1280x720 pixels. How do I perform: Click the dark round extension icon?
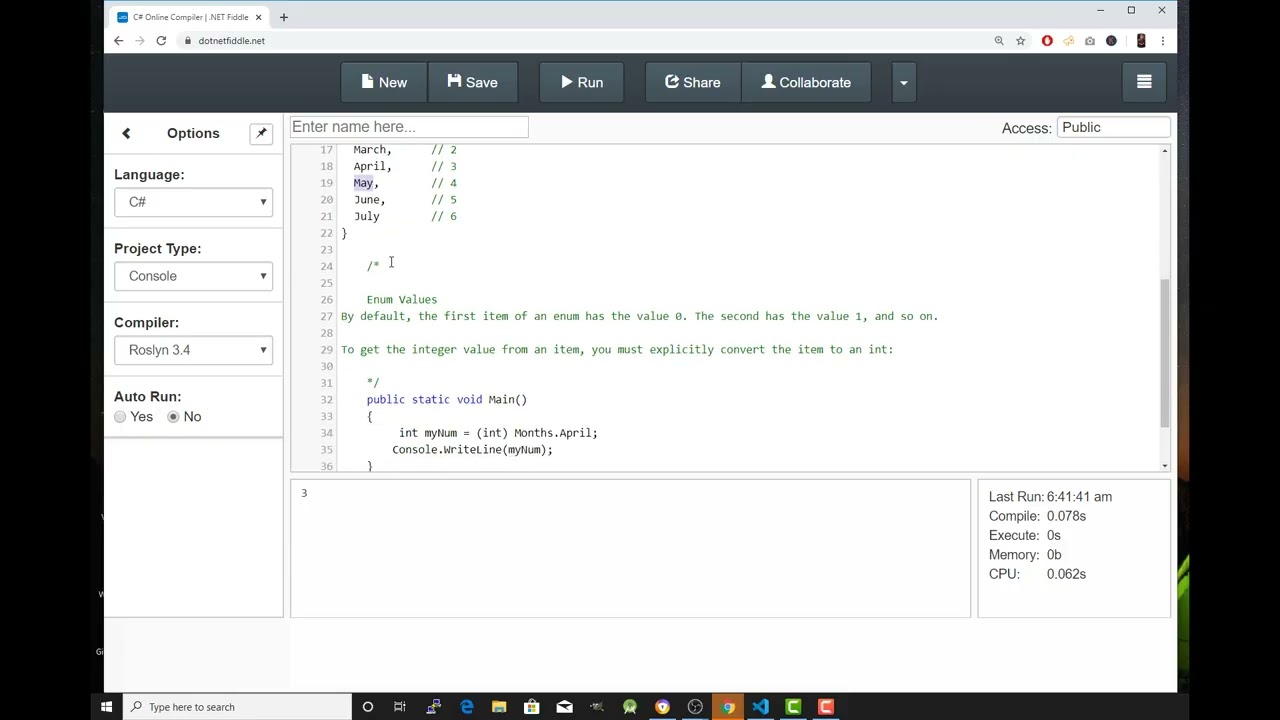[1111, 41]
